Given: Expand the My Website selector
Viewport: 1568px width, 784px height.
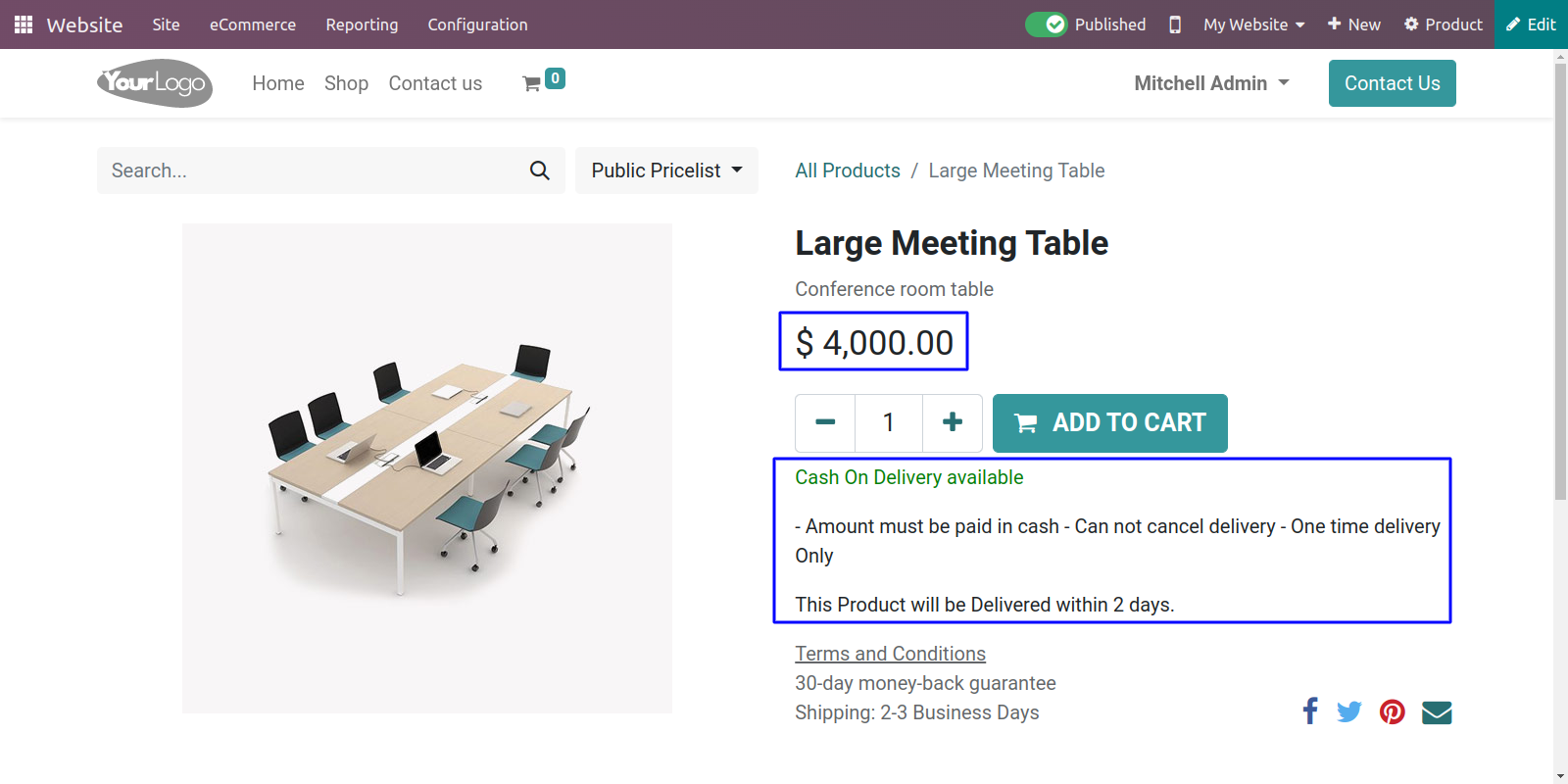Looking at the screenshot, I should (x=1254, y=24).
